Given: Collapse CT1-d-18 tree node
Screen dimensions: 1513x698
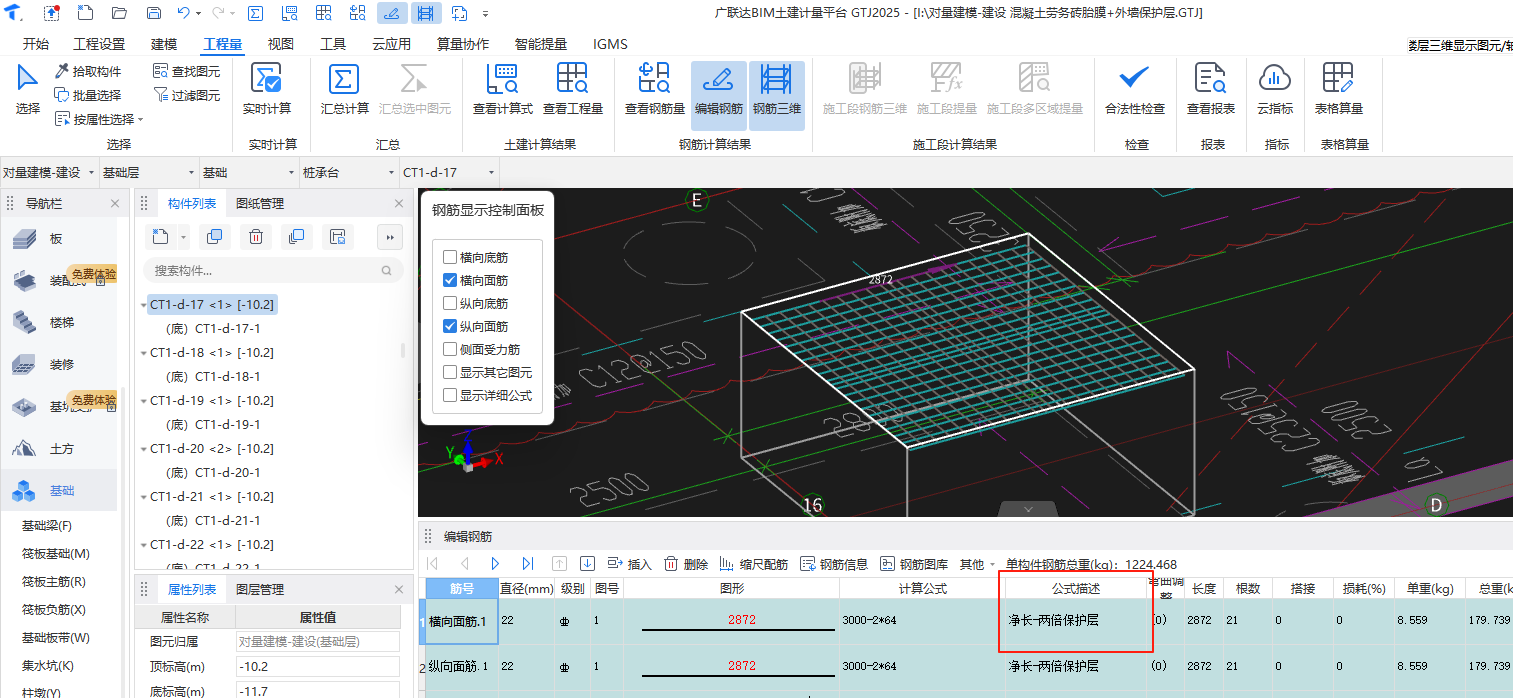Looking at the screenshot, I should 144,353.
